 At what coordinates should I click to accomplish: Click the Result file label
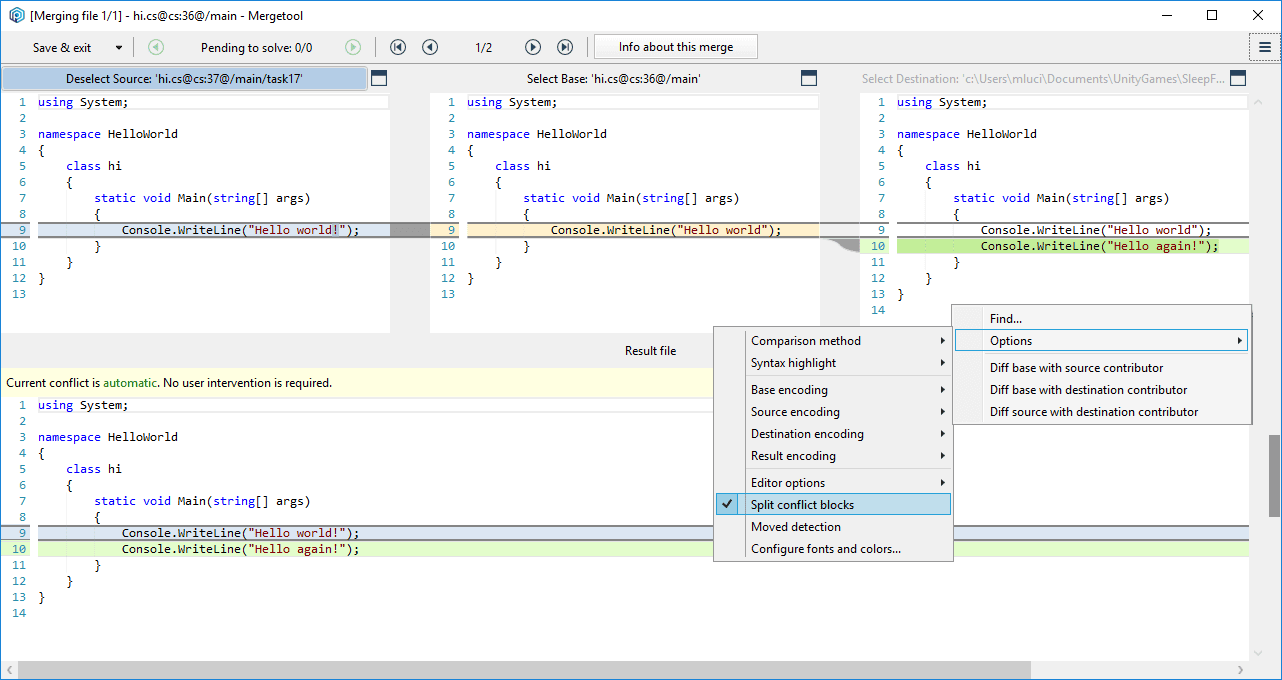(x=650, y=351)
